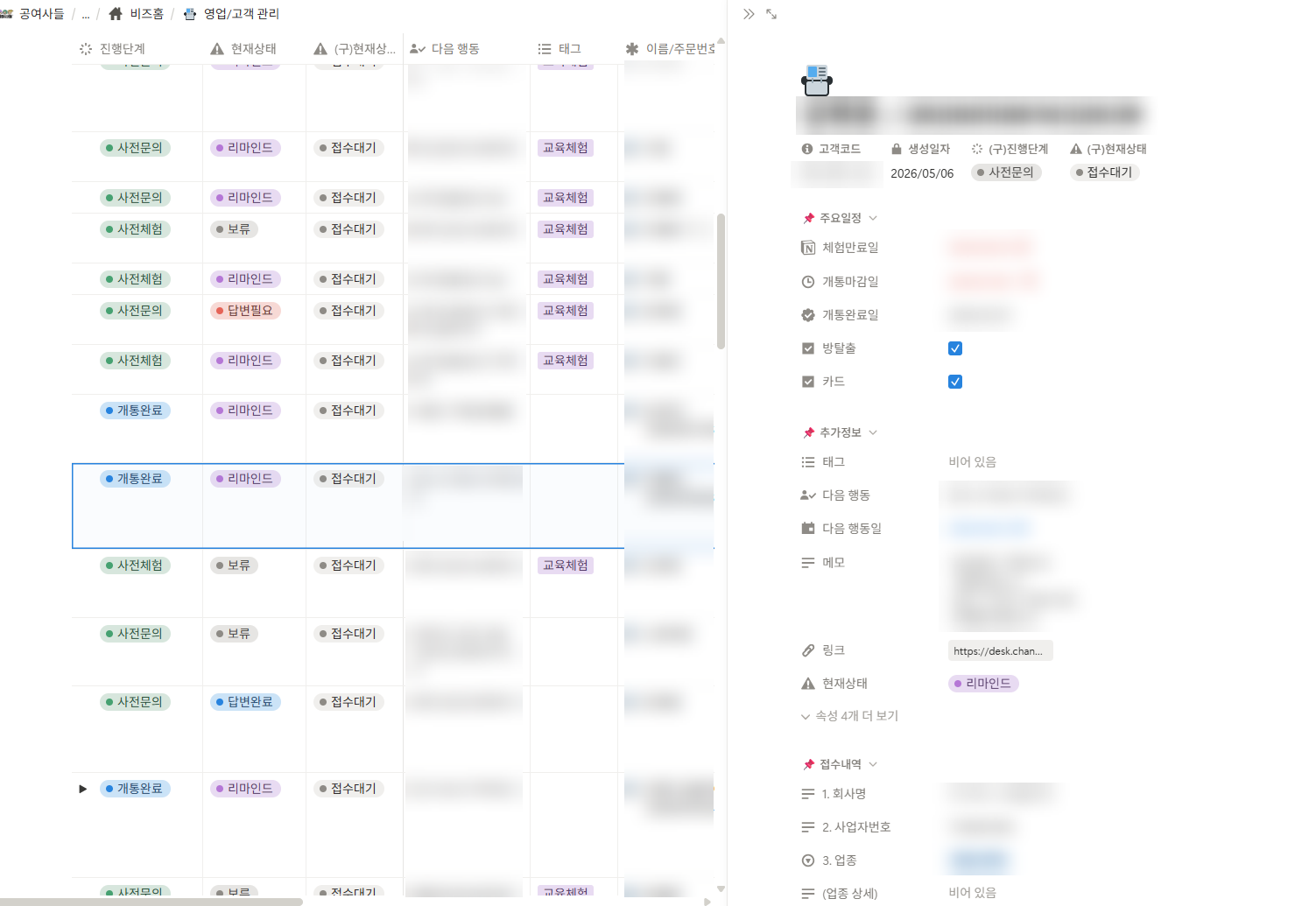Click the large page icon above the title
Viewport: 1316px width, 906px height.
[x=817, y=81]
